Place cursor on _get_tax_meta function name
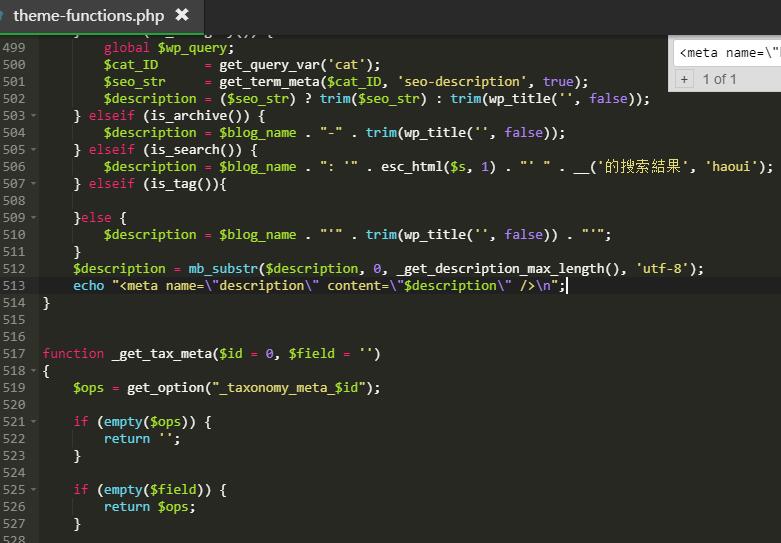The image size is (781, 543). point(162,354)
